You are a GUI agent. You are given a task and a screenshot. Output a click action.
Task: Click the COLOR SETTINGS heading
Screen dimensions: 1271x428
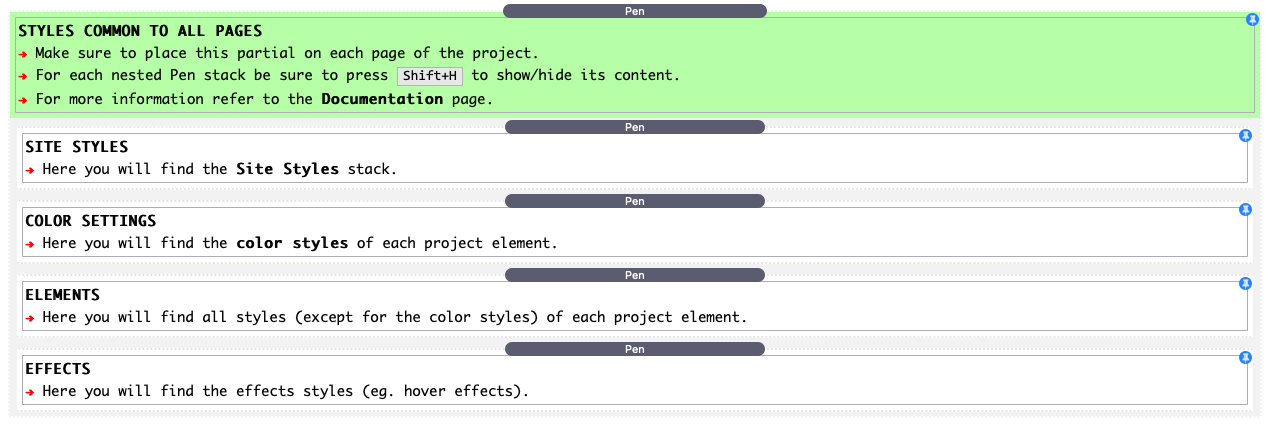[x=91, y=221]
